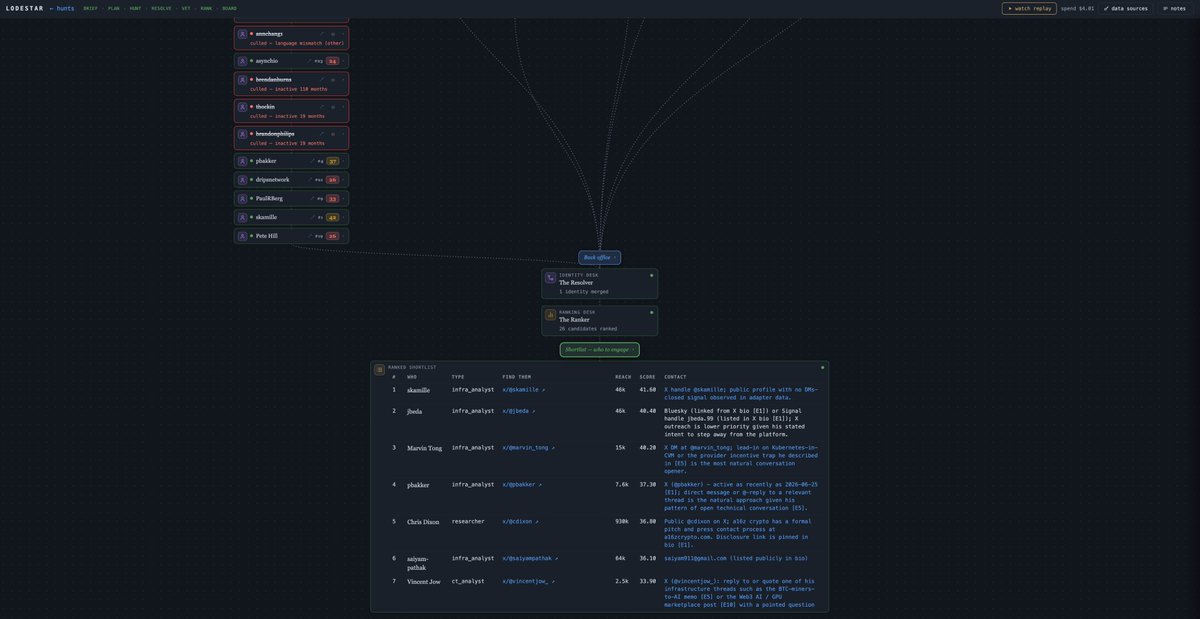Click the watch replay button
Image resolution: width=1200 pixels, height=619 pixels.
pyautogui.click(x=1029, y=8)
